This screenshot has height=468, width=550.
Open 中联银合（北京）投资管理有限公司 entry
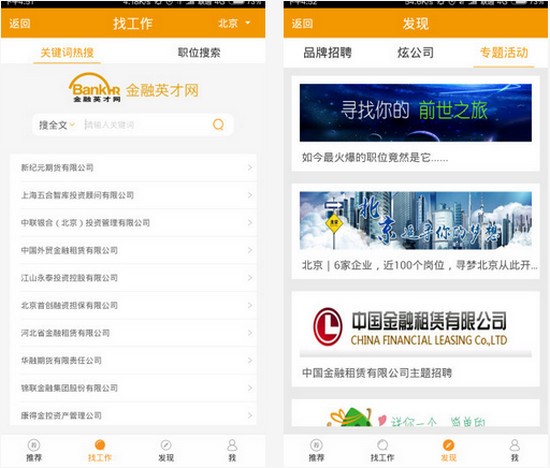pyautogui.click(x=133, y=223)
